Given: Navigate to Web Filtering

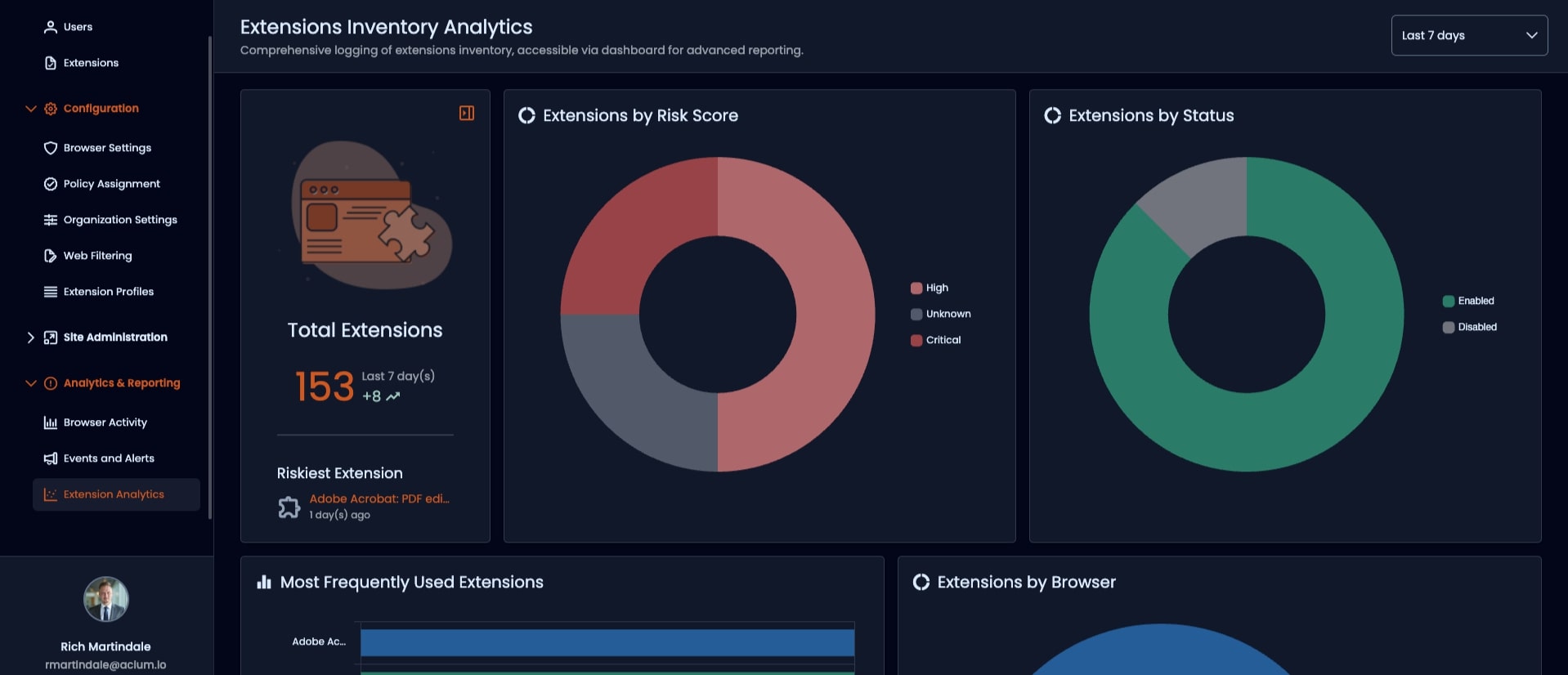Looking at the screenshot, I should 116,256.
